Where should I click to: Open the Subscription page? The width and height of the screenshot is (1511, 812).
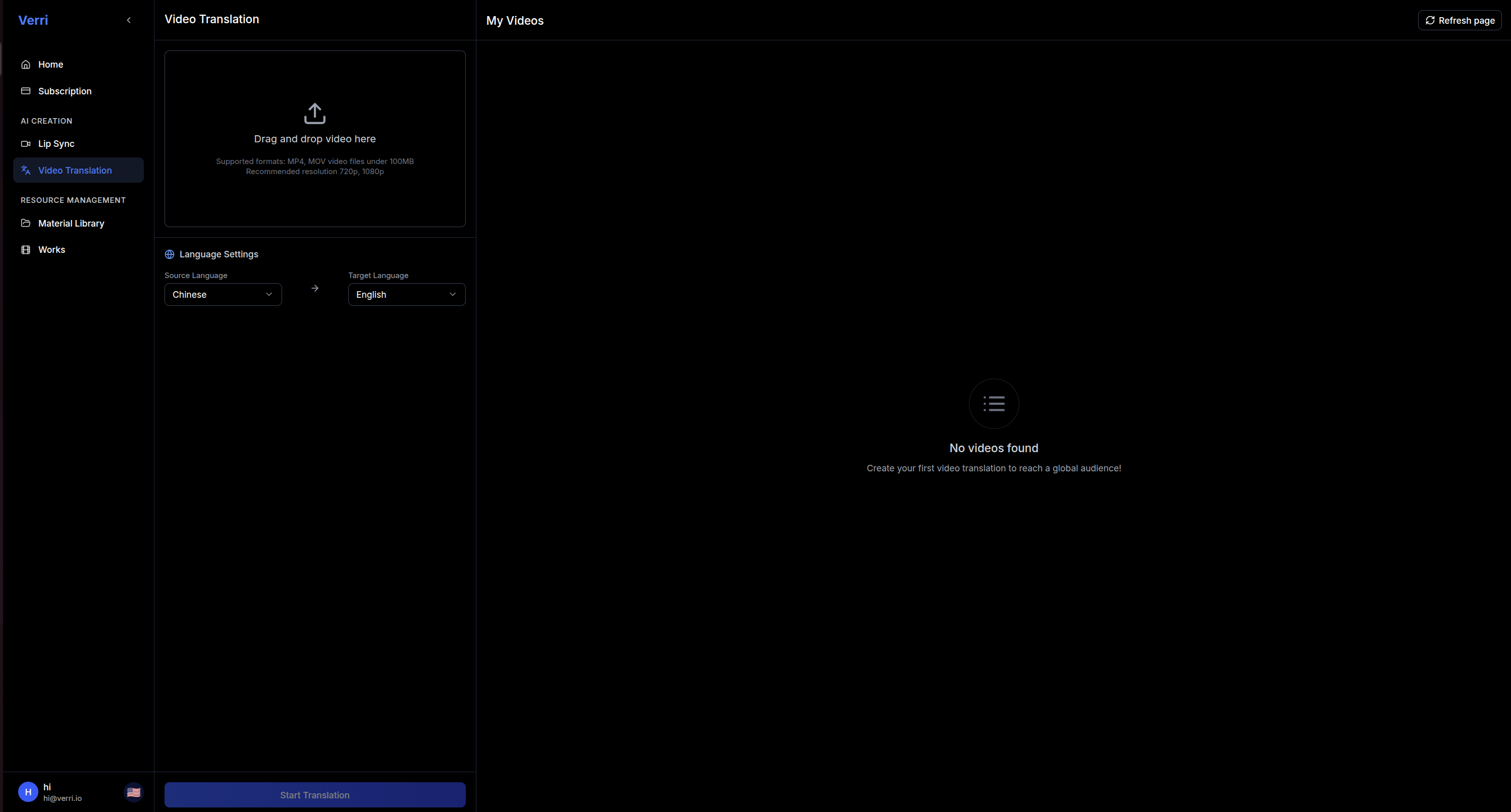coord(65,91)
